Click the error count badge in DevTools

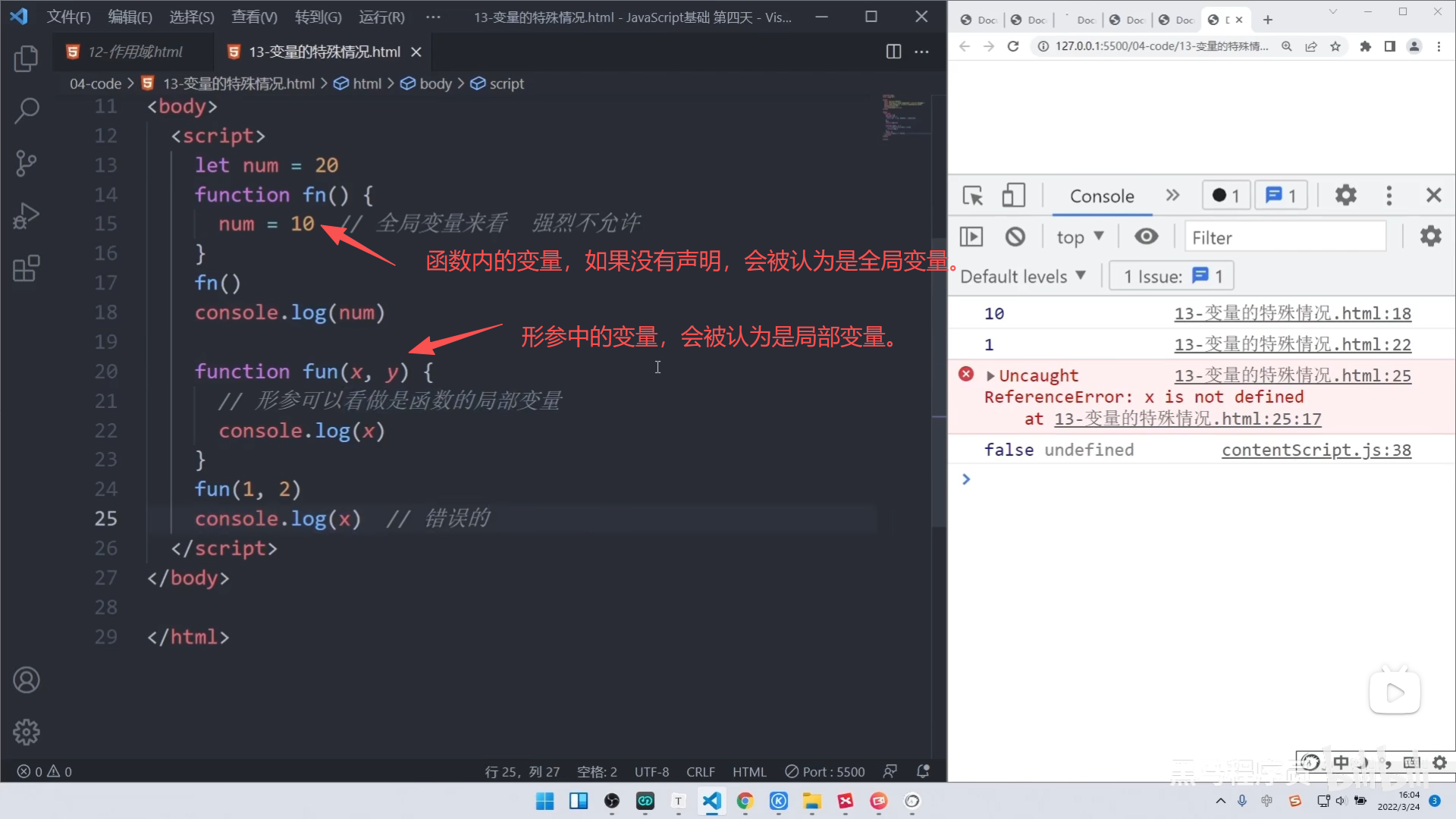(1225, 196)
